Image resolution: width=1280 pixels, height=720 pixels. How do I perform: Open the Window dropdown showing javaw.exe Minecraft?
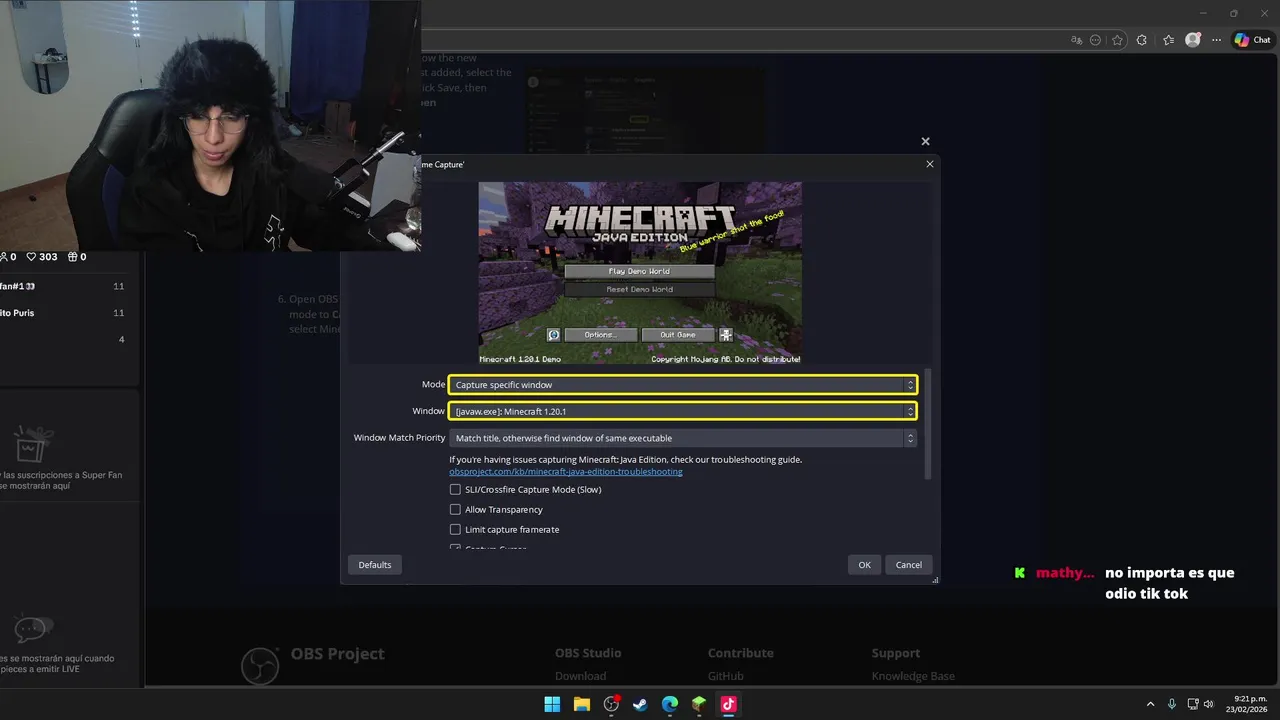pos(683,411)
